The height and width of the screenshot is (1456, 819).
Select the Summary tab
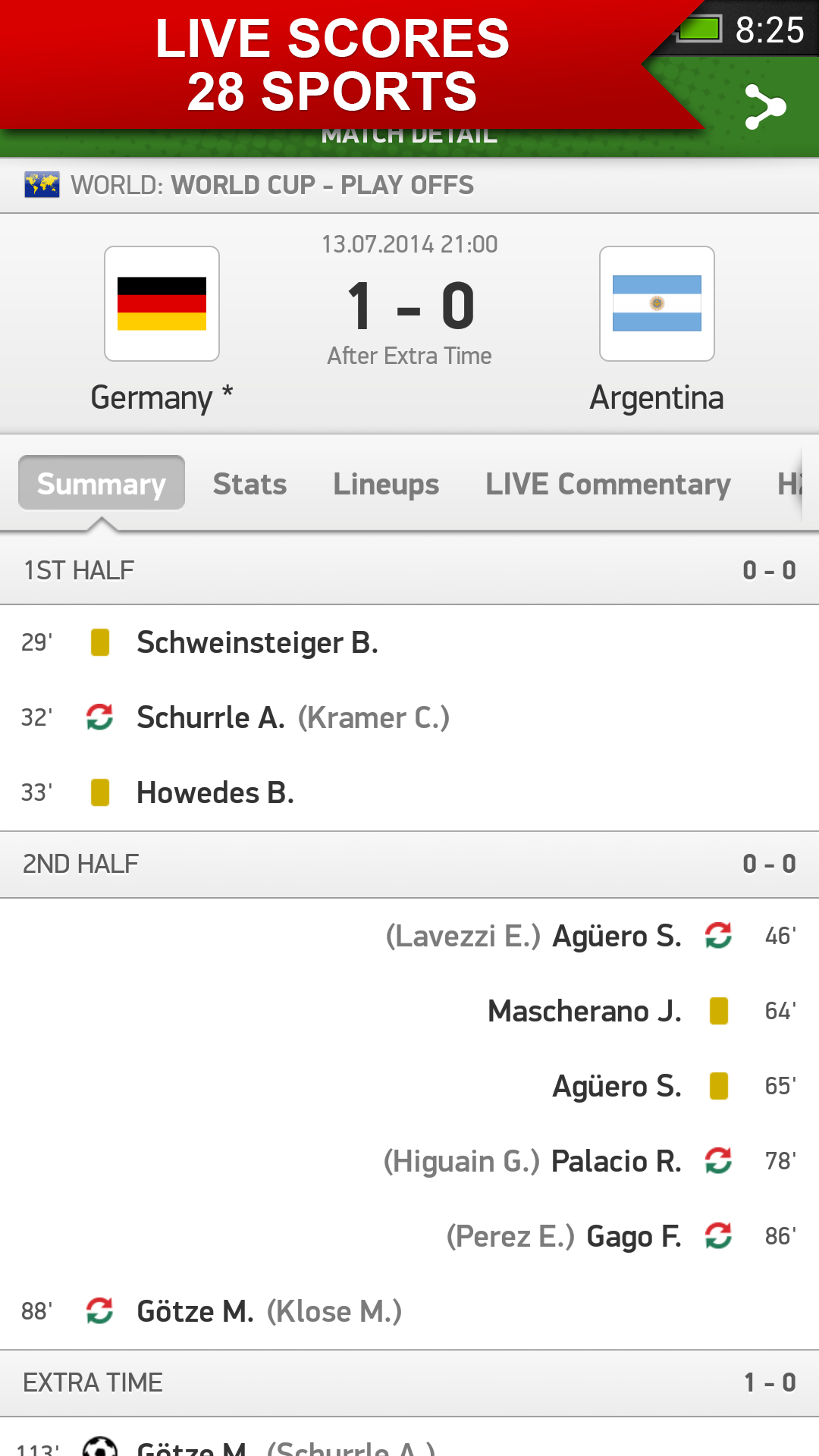pos(102,483)
